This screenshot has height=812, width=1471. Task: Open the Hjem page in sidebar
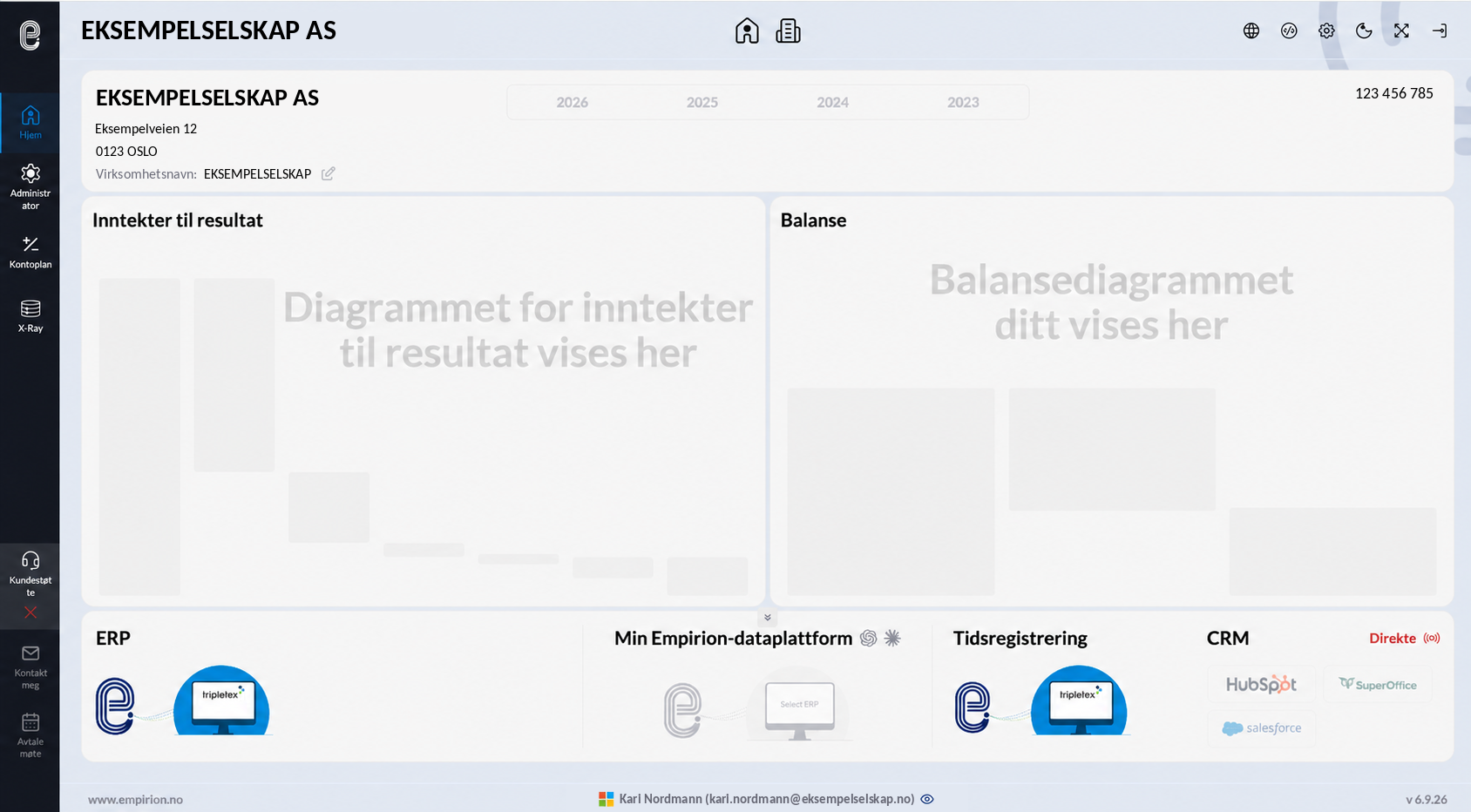tap(31, 122)
